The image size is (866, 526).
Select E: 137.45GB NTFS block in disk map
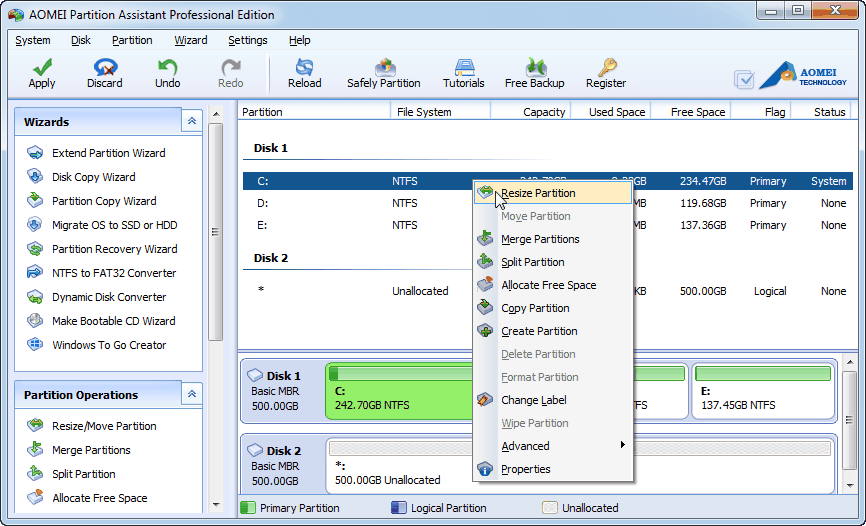point(763,391)
